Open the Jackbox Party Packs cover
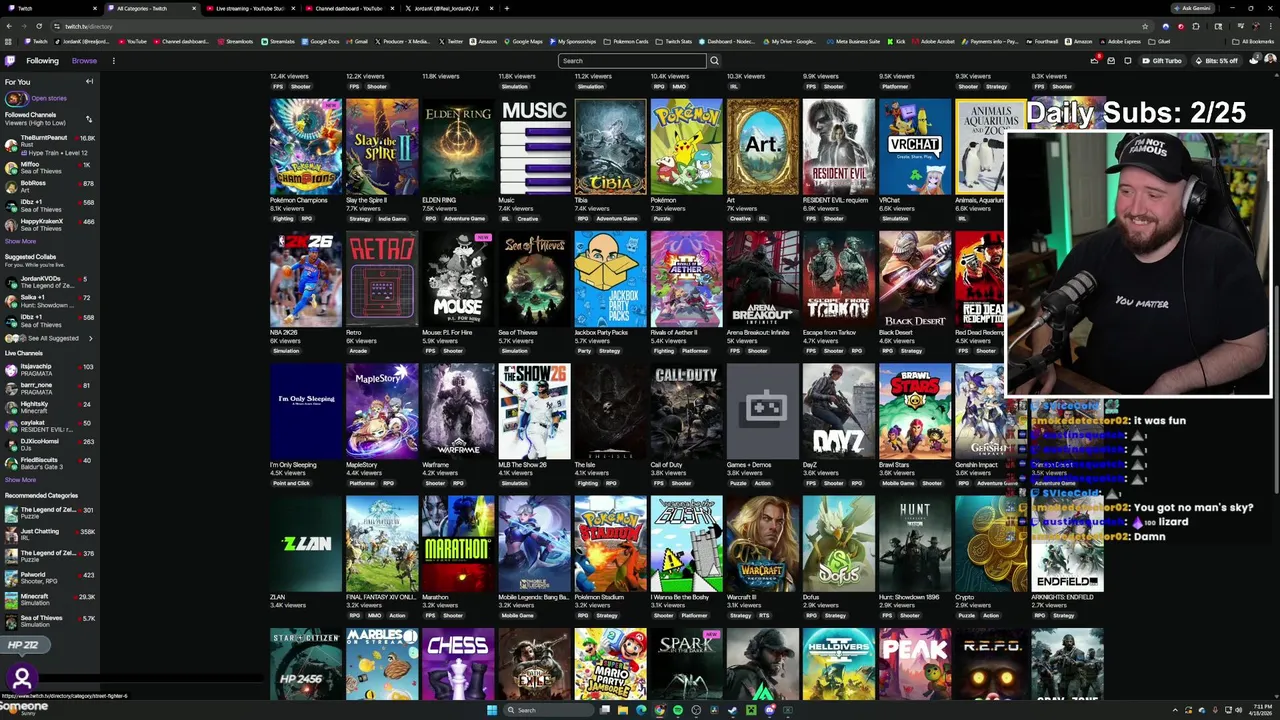This screenshot has width=1280, height=720. tap(610, 279)
